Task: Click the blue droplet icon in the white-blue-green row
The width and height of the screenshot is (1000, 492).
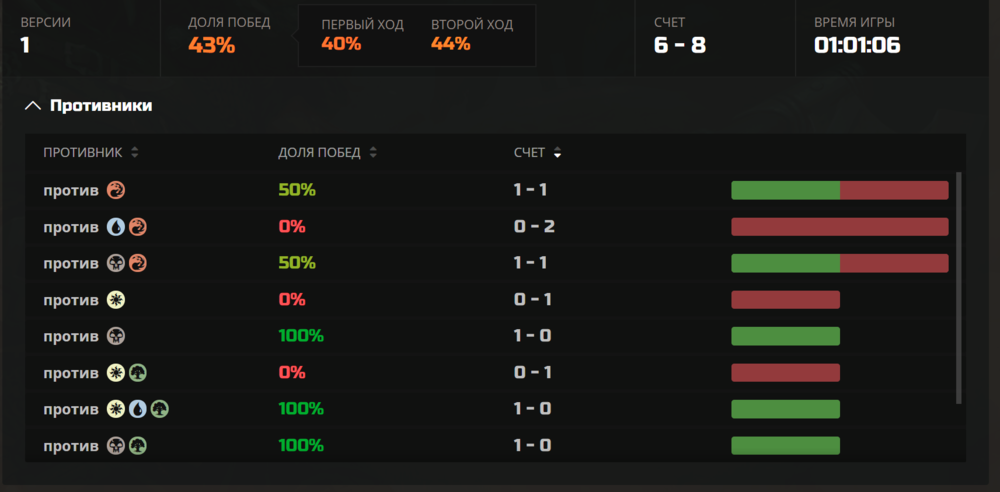Action: coord(138,409)
